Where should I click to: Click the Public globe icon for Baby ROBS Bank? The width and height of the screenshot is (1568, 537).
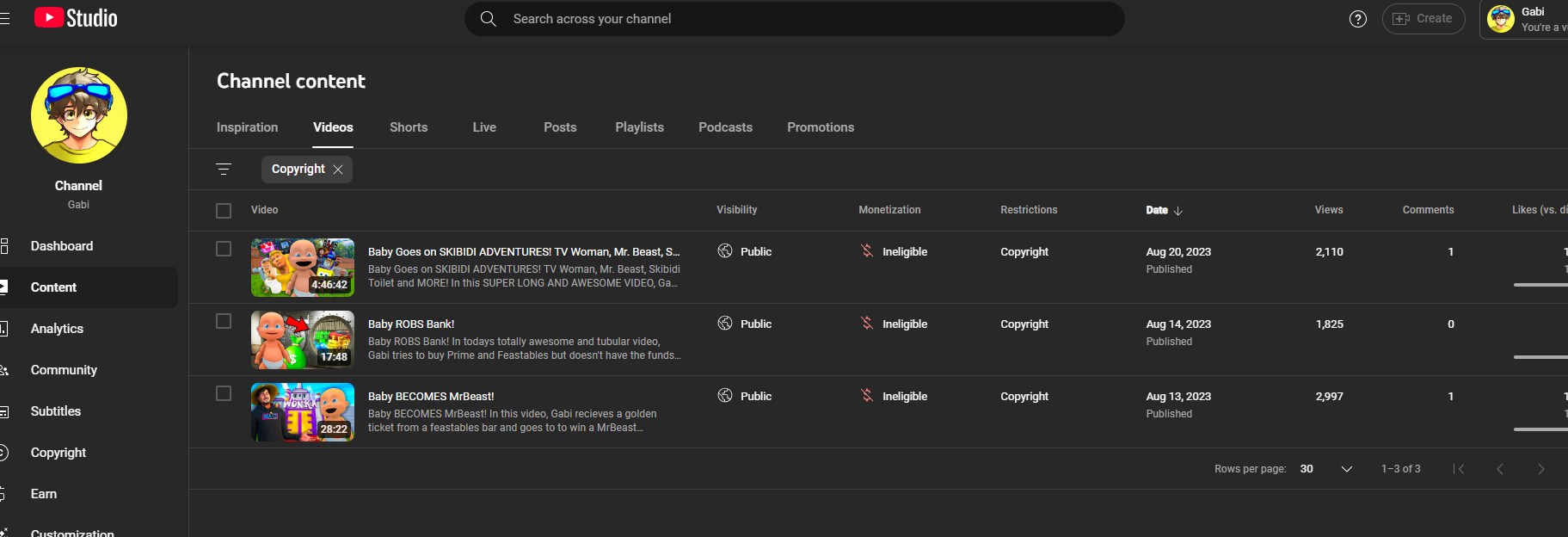click(x=725, y=324)
